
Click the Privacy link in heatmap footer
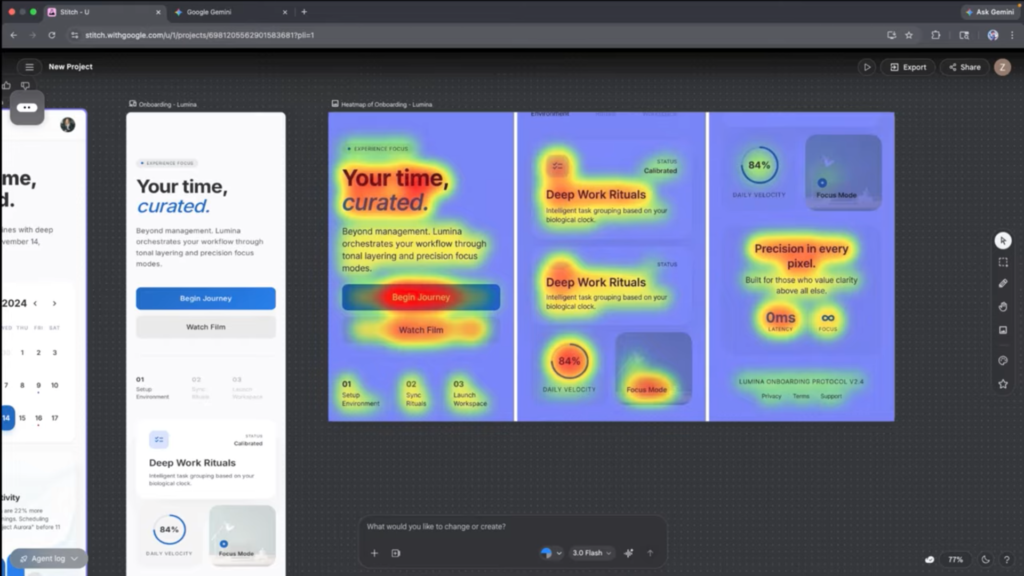[x=771, y=396]
